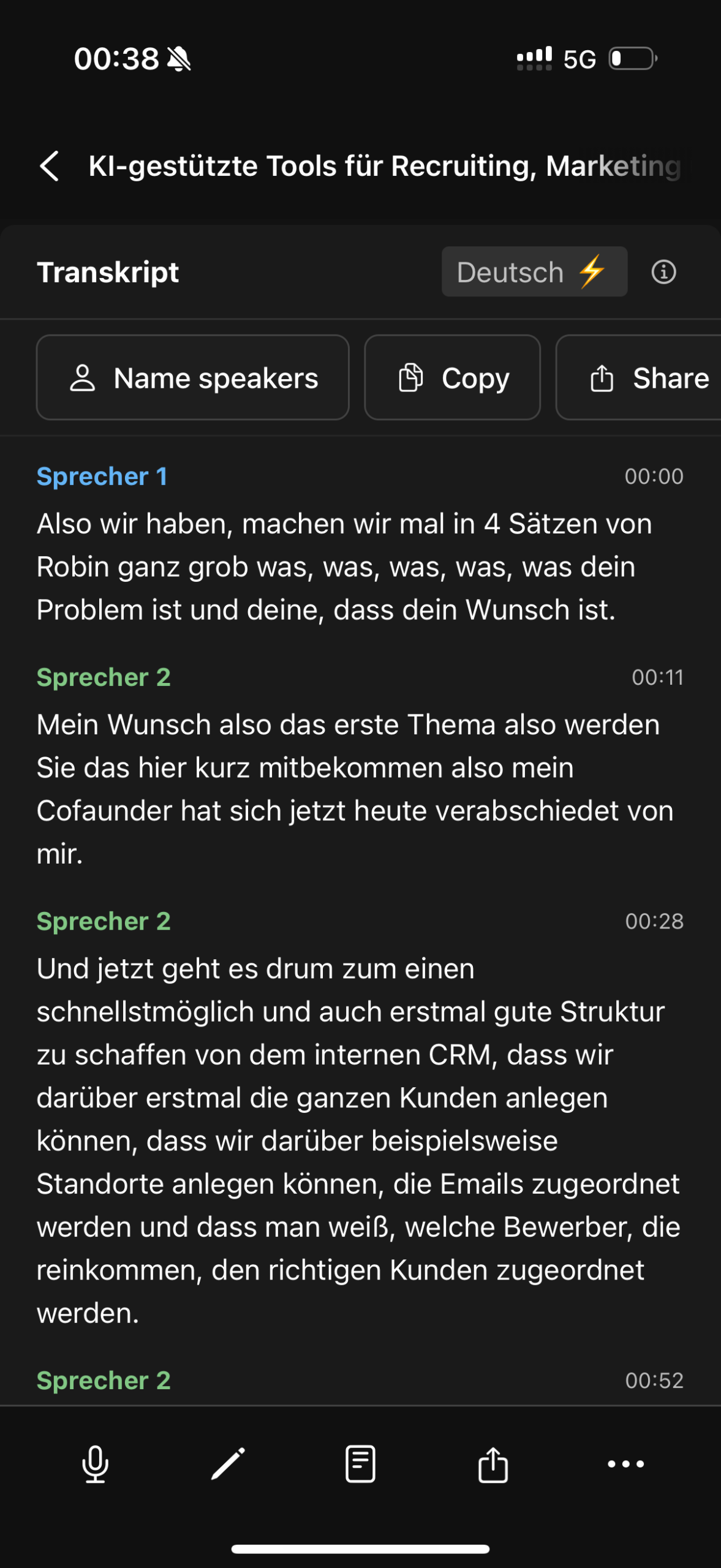Jump to the 00:28 timestamp
The image size is (721, 1568).
tap(654, 921)
